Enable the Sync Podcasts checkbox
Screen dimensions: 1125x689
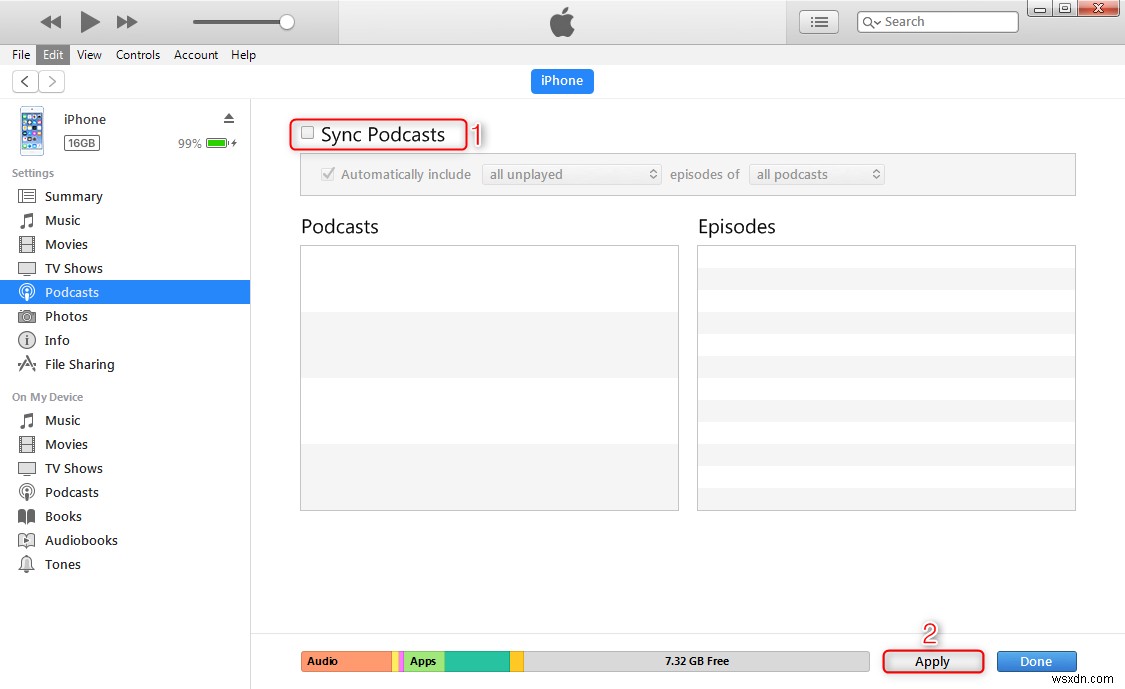tap(306, 132)
